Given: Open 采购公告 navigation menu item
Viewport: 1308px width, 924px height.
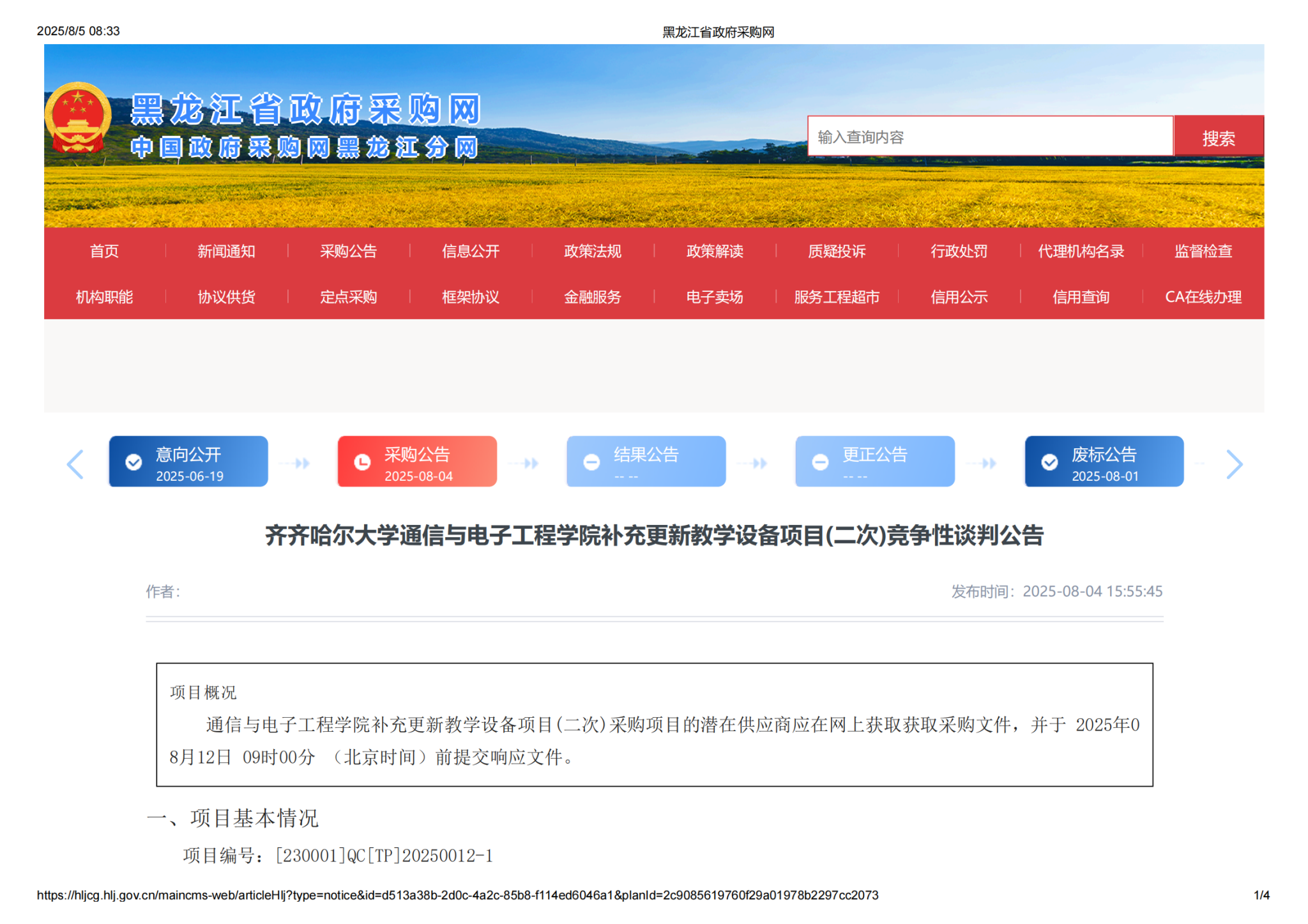Looking at the screenshot, I should 348,252.
